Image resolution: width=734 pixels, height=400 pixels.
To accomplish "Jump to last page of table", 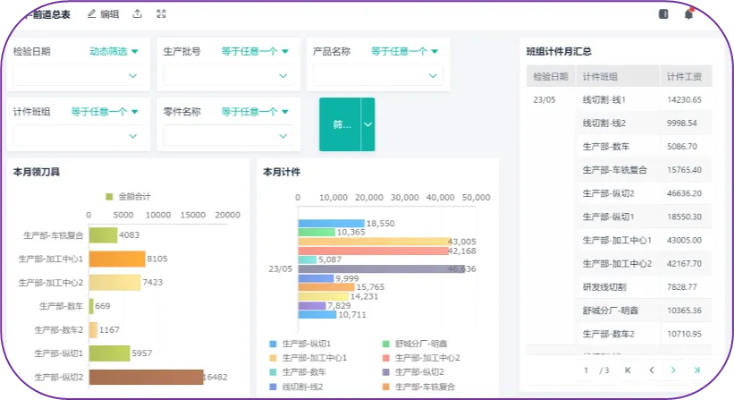I will pos(697,370).
